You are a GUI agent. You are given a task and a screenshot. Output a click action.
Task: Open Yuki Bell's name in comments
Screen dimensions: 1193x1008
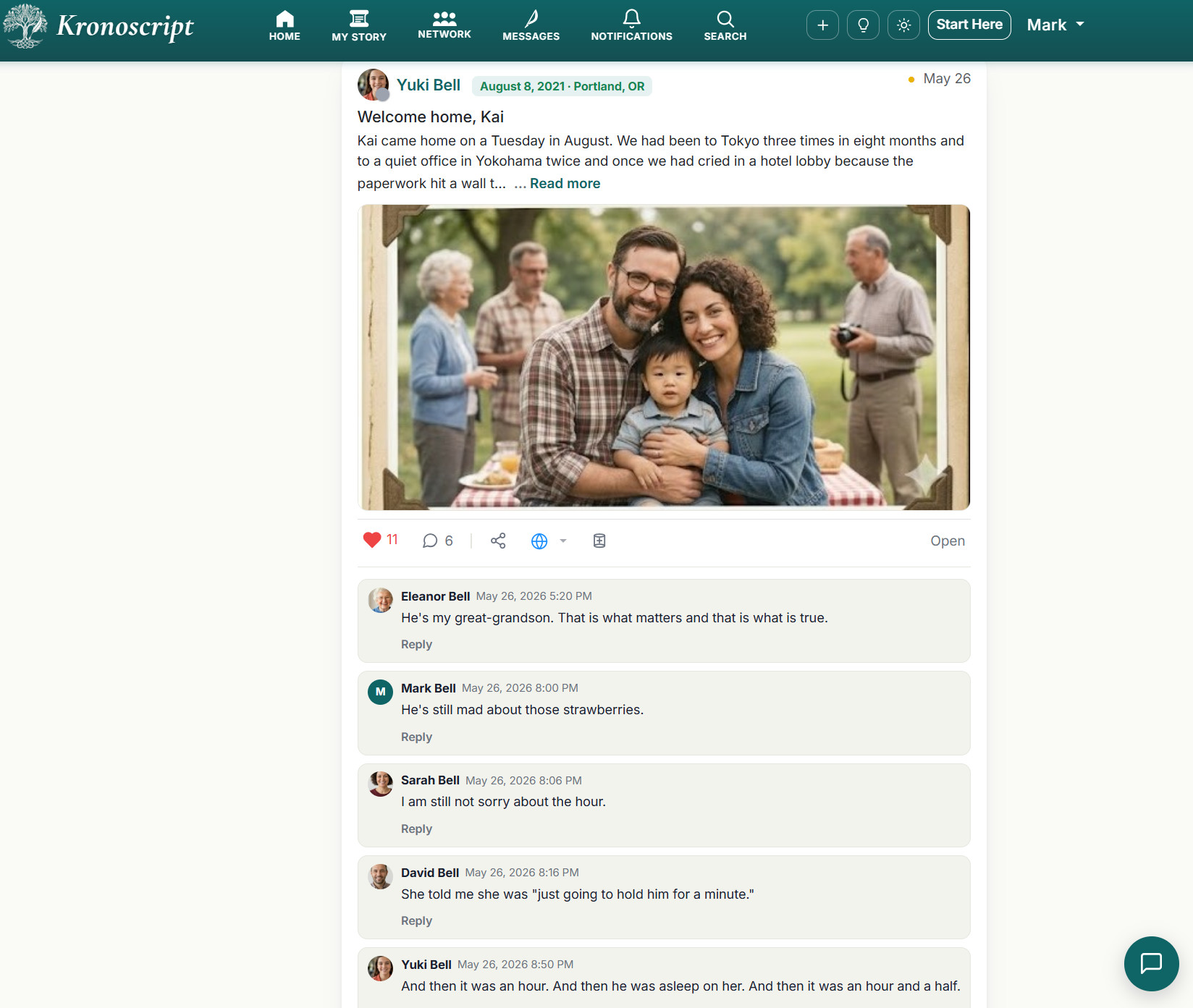[x=426, y=965]
